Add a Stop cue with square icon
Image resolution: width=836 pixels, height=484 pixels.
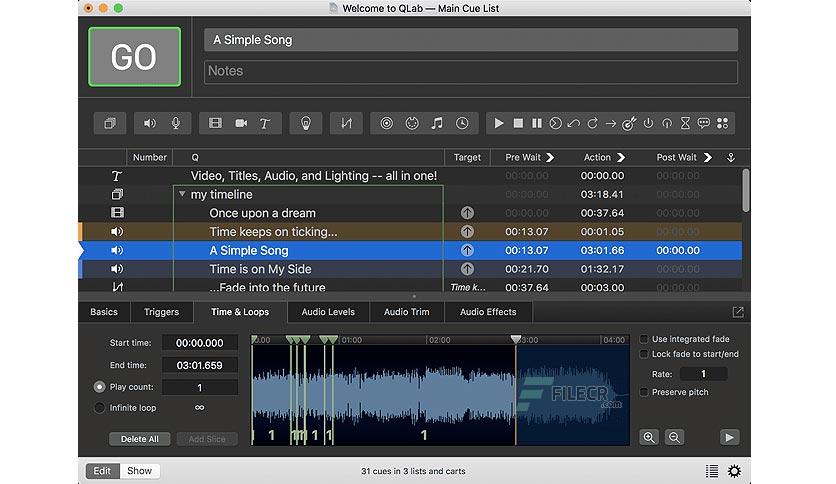pyautogui.click(x=518, y=124)
